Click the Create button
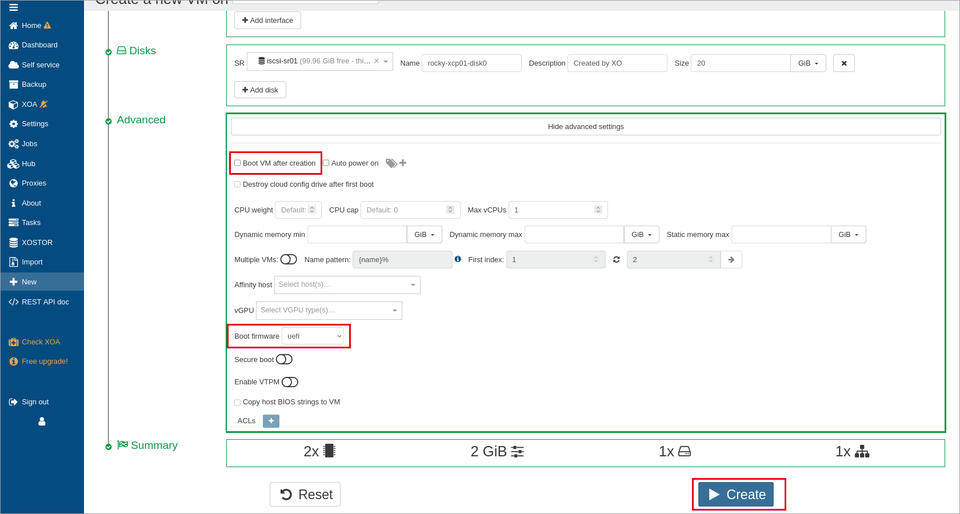The width and height of the screenshot is (960, 514). 735,494
